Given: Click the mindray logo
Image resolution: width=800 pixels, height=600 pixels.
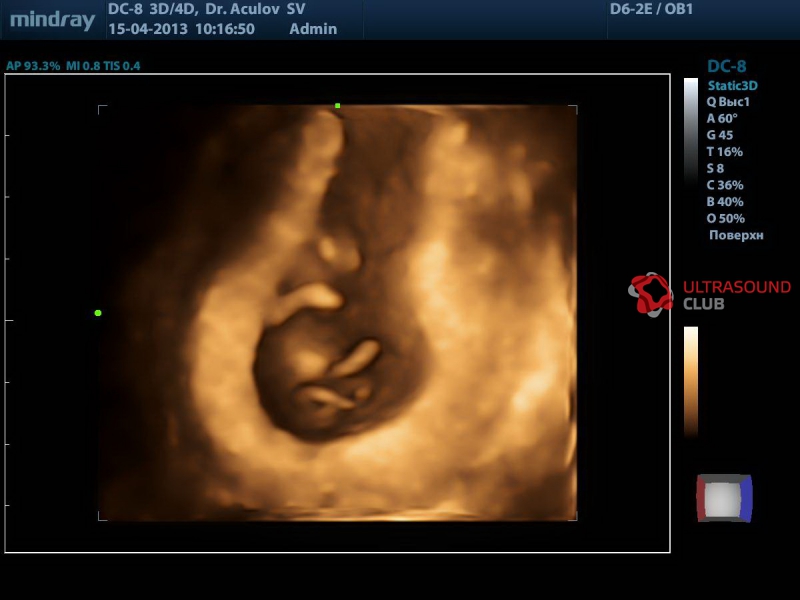Looking at the screenshot, I should [x=53, y=20].
